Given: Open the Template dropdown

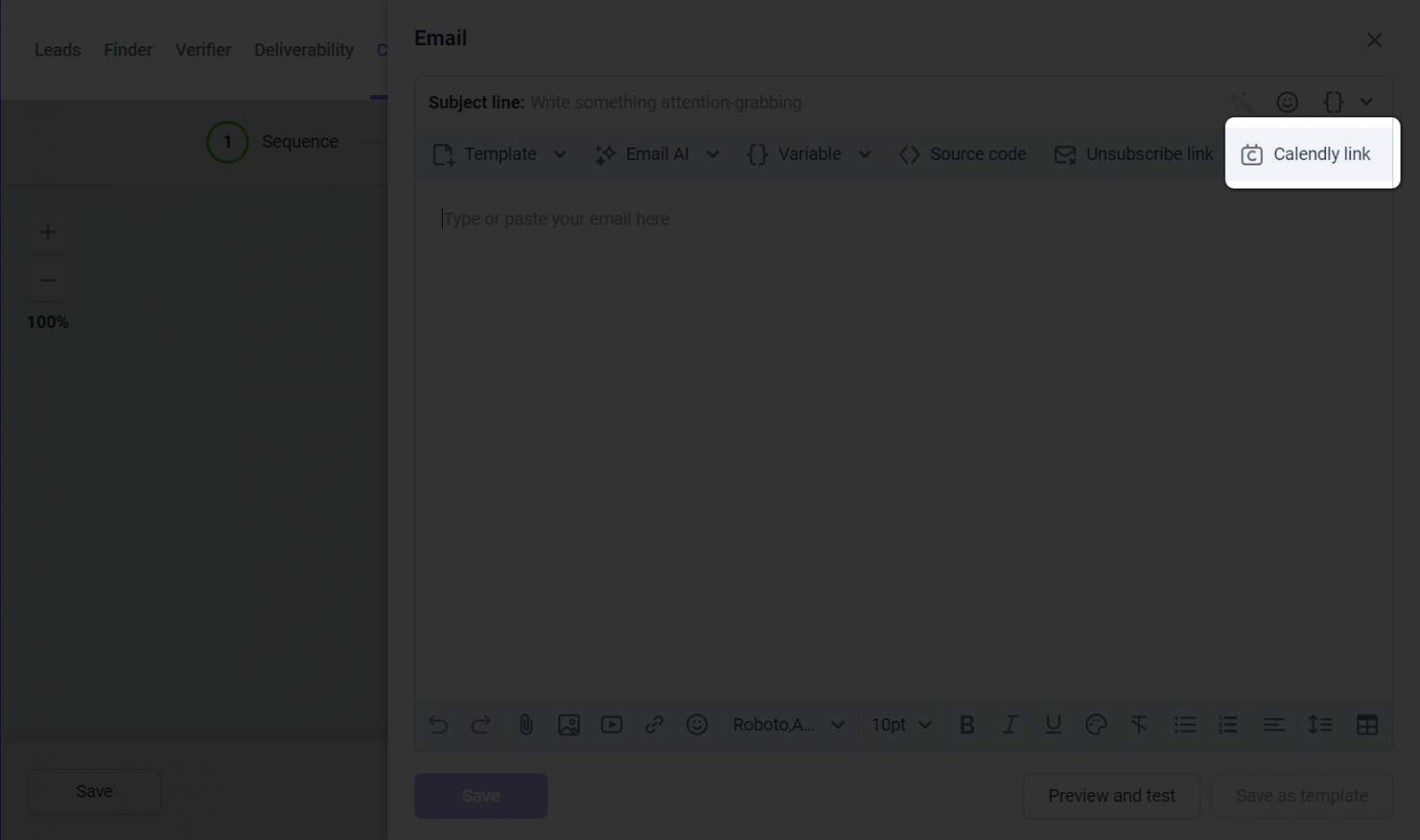Looking at the screenshot, I should (x=500, y=154).
